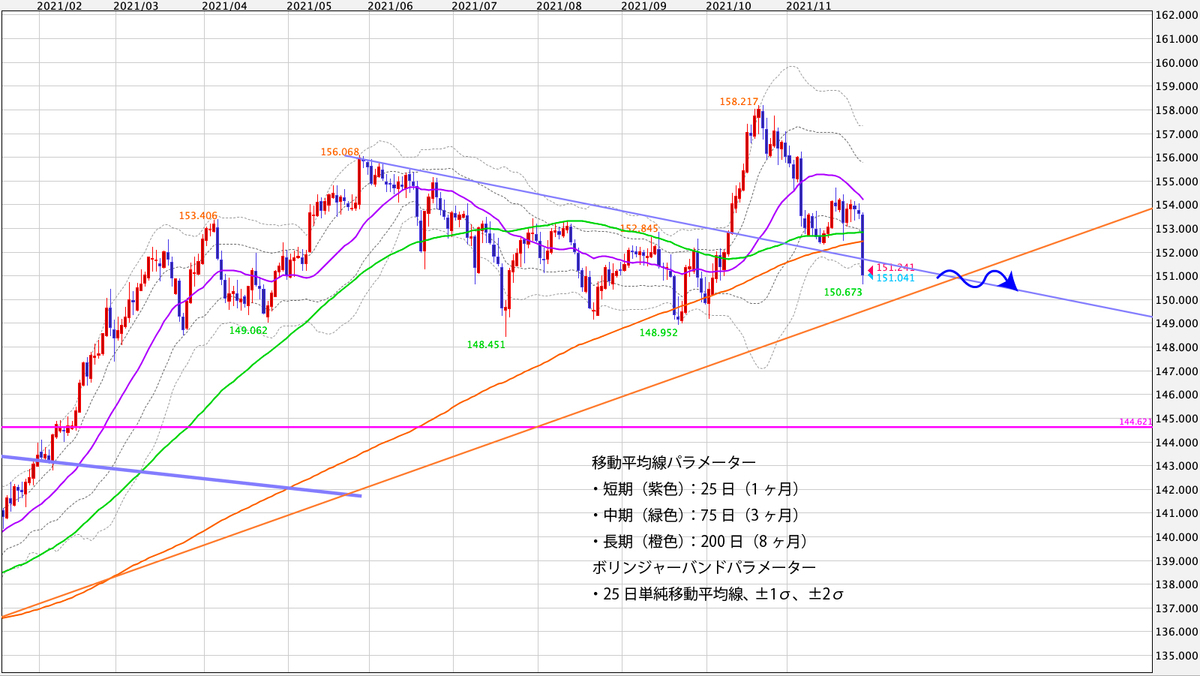This screenshot has height=676, width=1200.
Task: Click the 2021/09 date label
Action: [x=644, y=6]
